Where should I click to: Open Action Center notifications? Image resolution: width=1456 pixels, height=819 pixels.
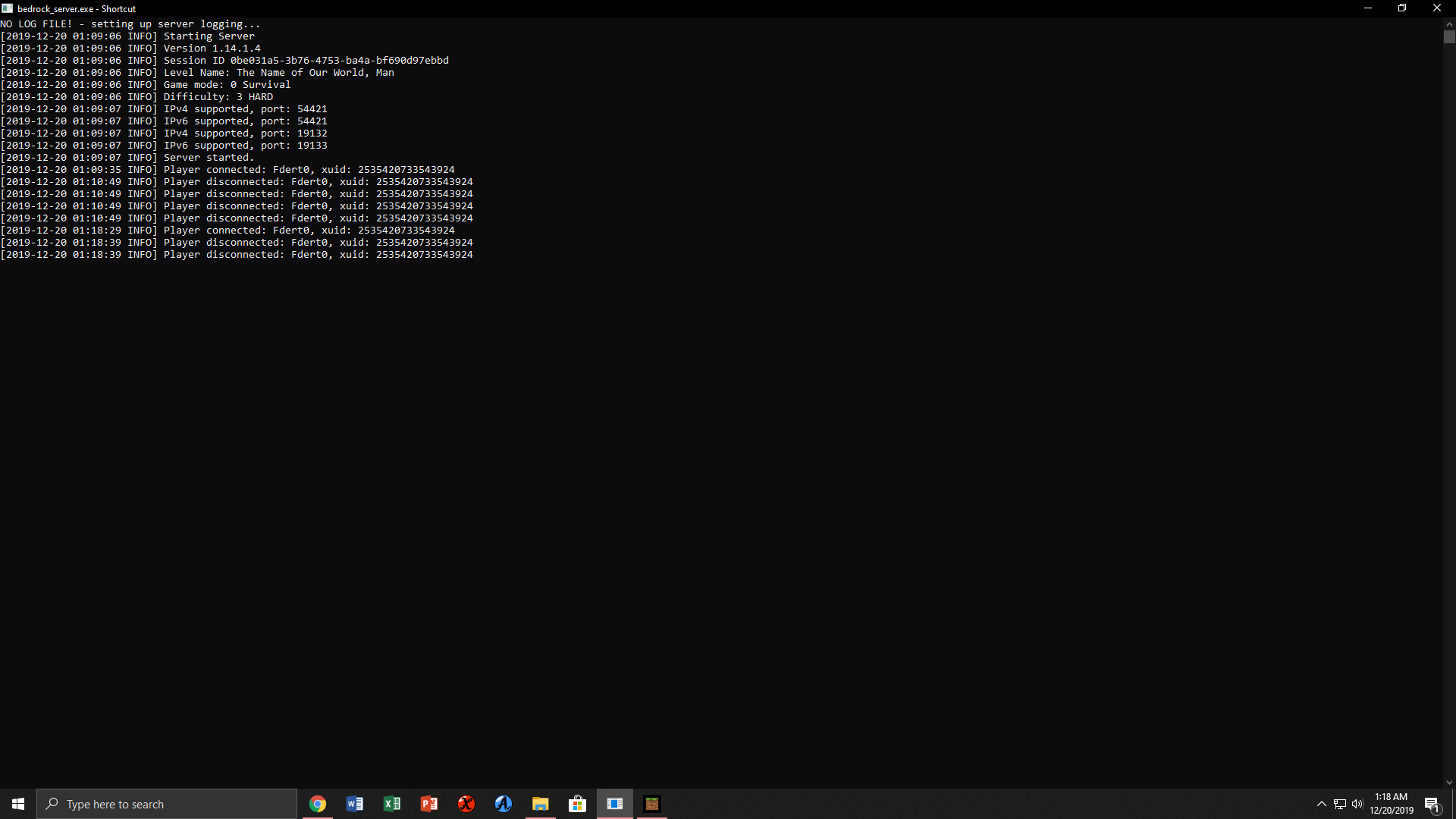coord(1432,804)
